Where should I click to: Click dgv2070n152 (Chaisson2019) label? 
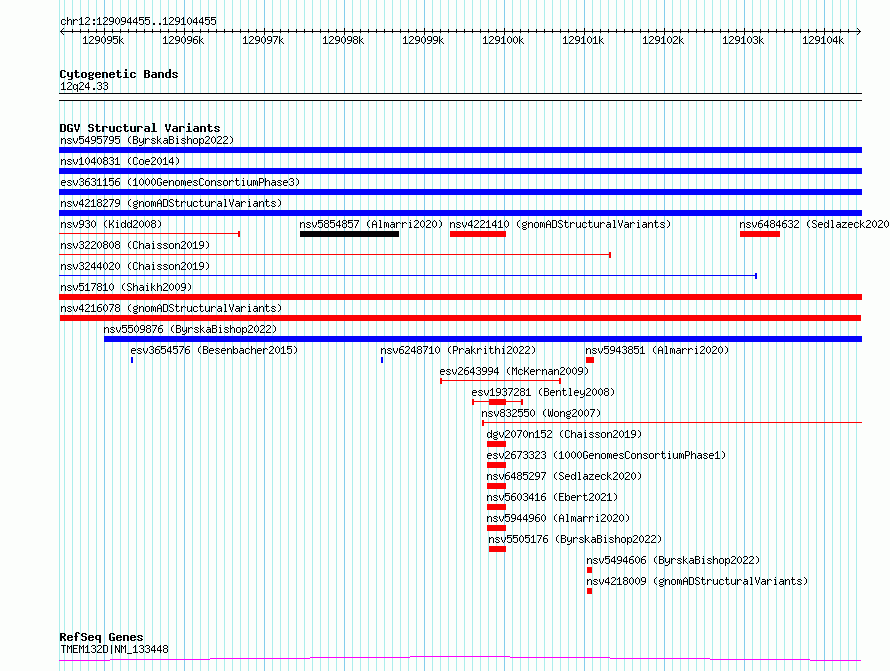click(x=564, y=434)
